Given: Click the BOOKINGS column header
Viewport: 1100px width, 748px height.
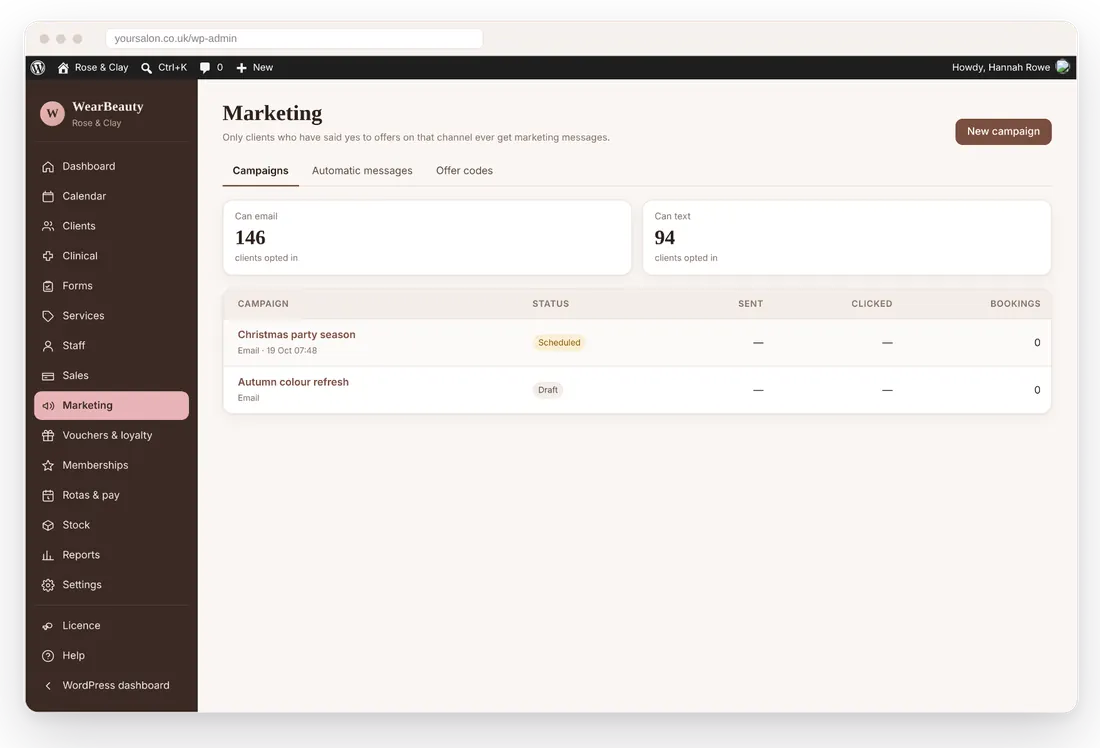Looking at the screenshot, I should tap(1015, 304).
